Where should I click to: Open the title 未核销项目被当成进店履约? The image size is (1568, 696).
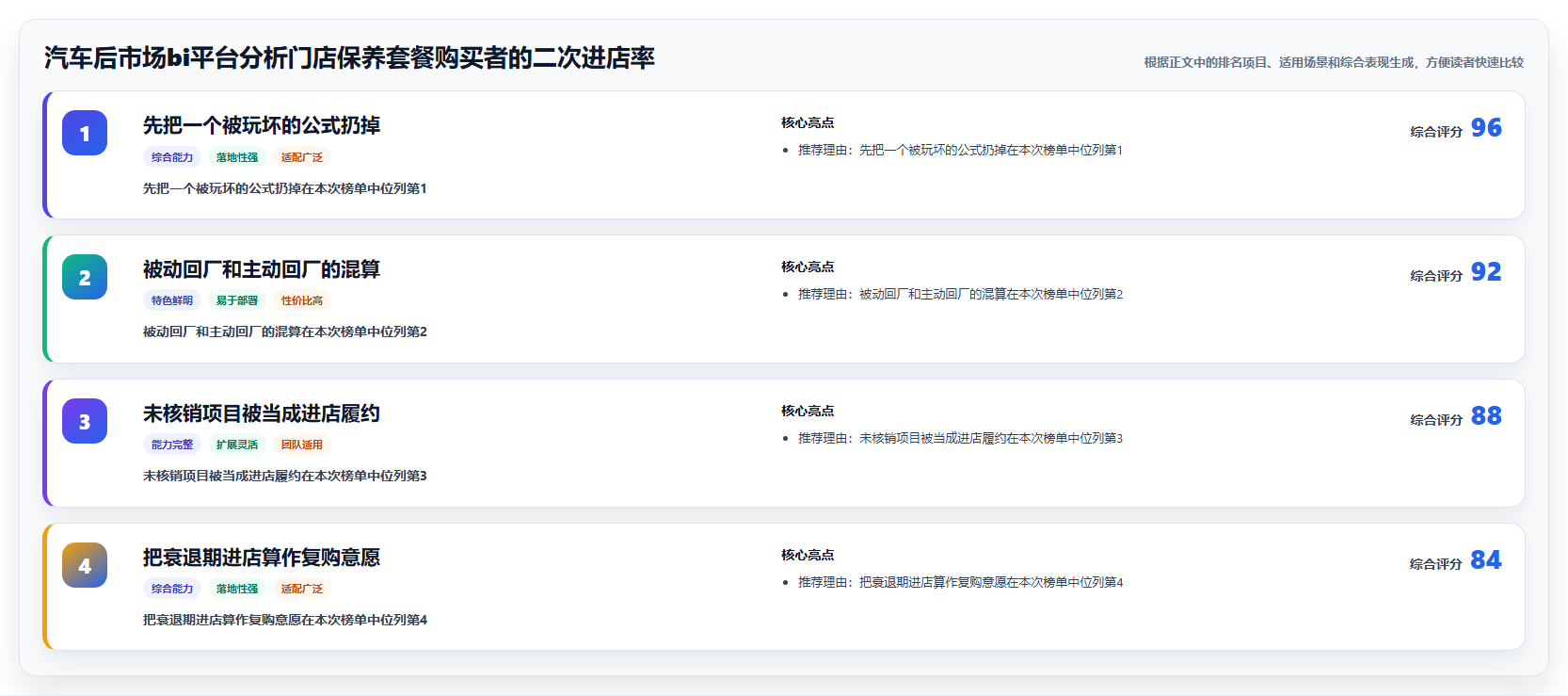(262, 413)
